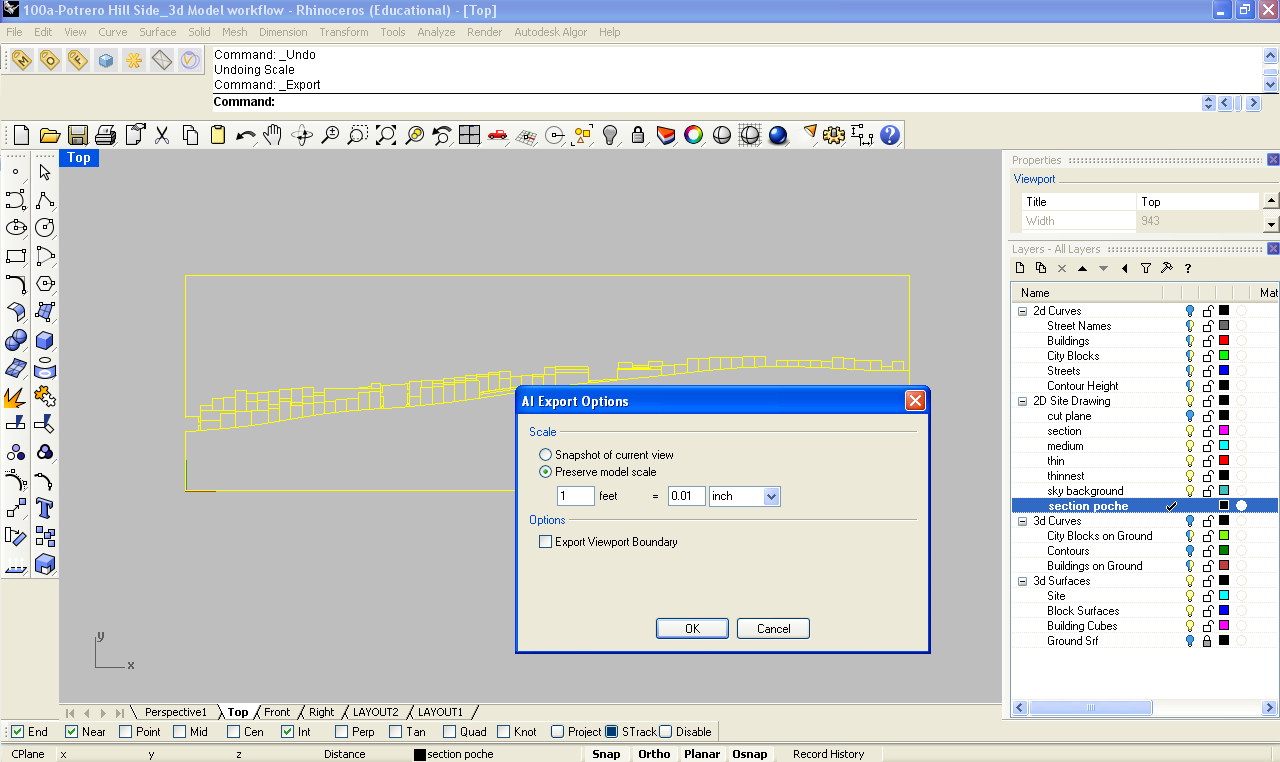Click Record History in the status bar
1280x762 pixels.
coord(828,754)
